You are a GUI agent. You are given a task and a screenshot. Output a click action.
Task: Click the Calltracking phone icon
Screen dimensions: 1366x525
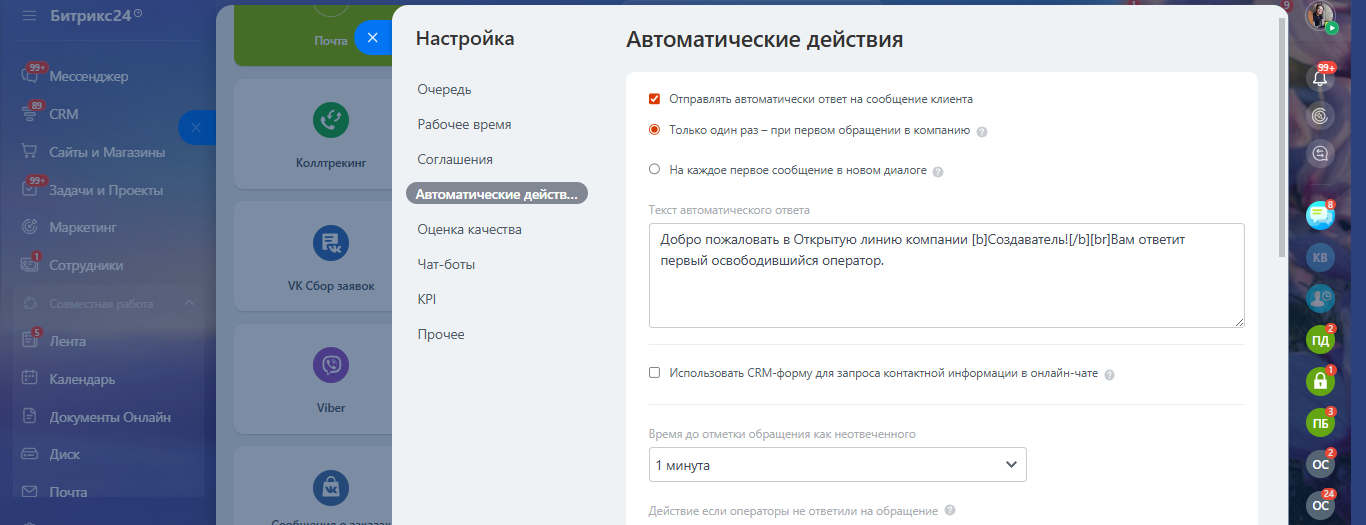[x=330, y=120]
